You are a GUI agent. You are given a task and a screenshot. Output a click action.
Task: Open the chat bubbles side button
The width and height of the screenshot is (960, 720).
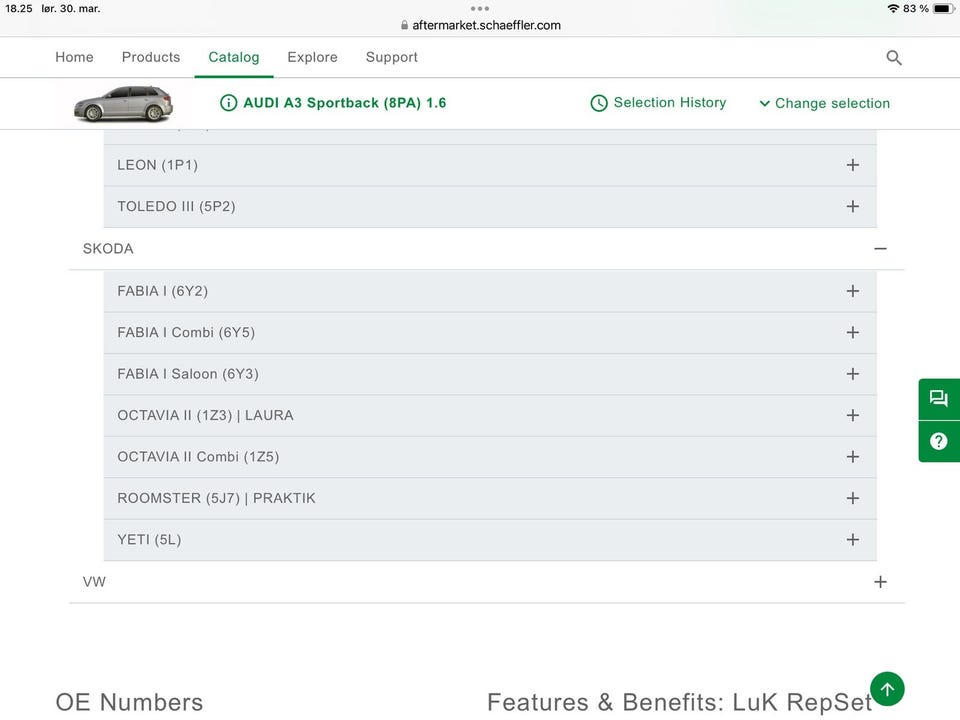pos(939,399)
